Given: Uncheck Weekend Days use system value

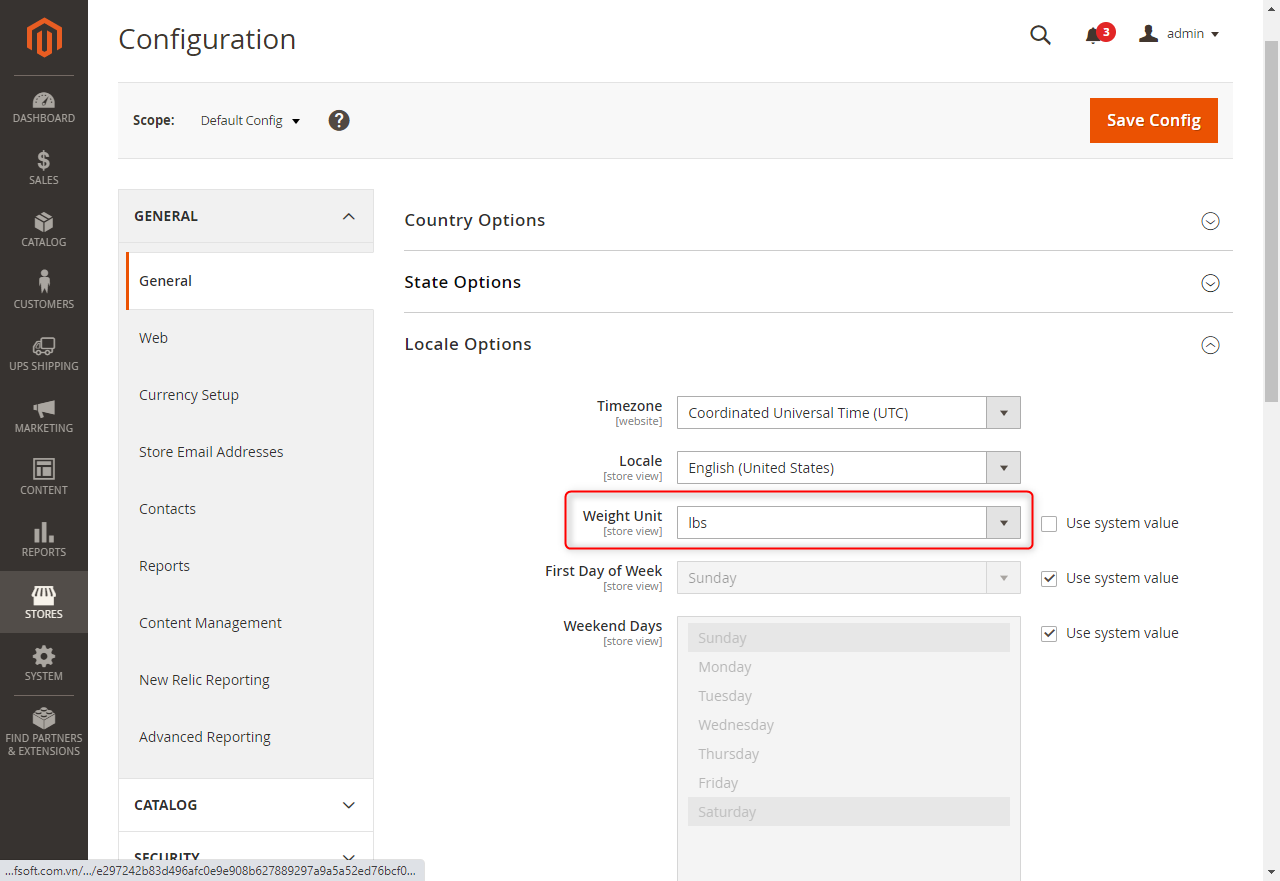Looking at the screenshot, I should 1049,633.
